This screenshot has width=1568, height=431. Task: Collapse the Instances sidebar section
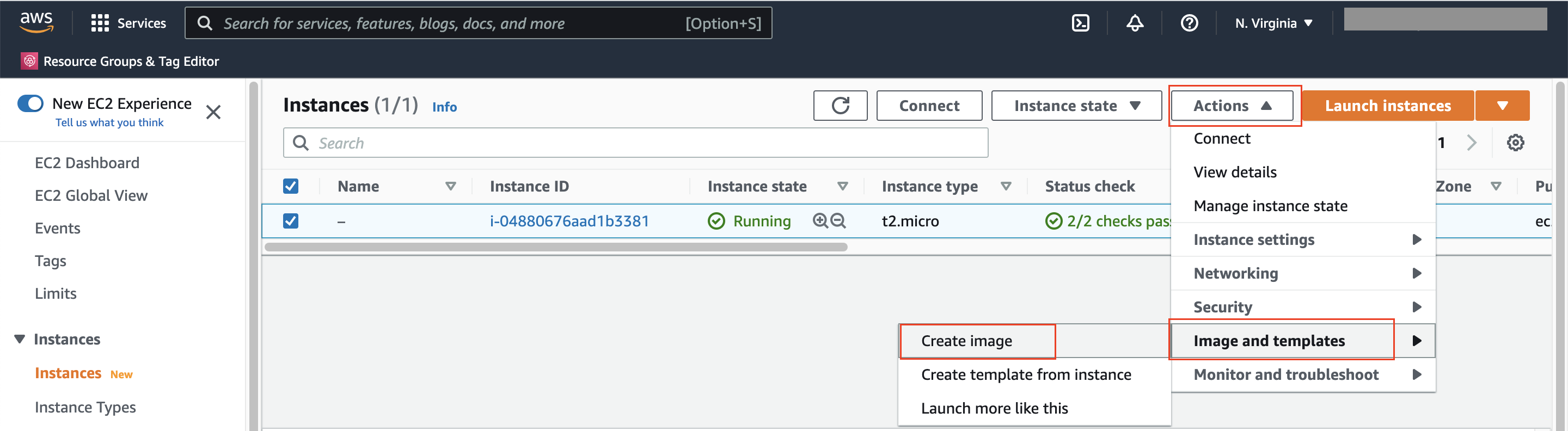pyautogui.click(x=20, y=339)
